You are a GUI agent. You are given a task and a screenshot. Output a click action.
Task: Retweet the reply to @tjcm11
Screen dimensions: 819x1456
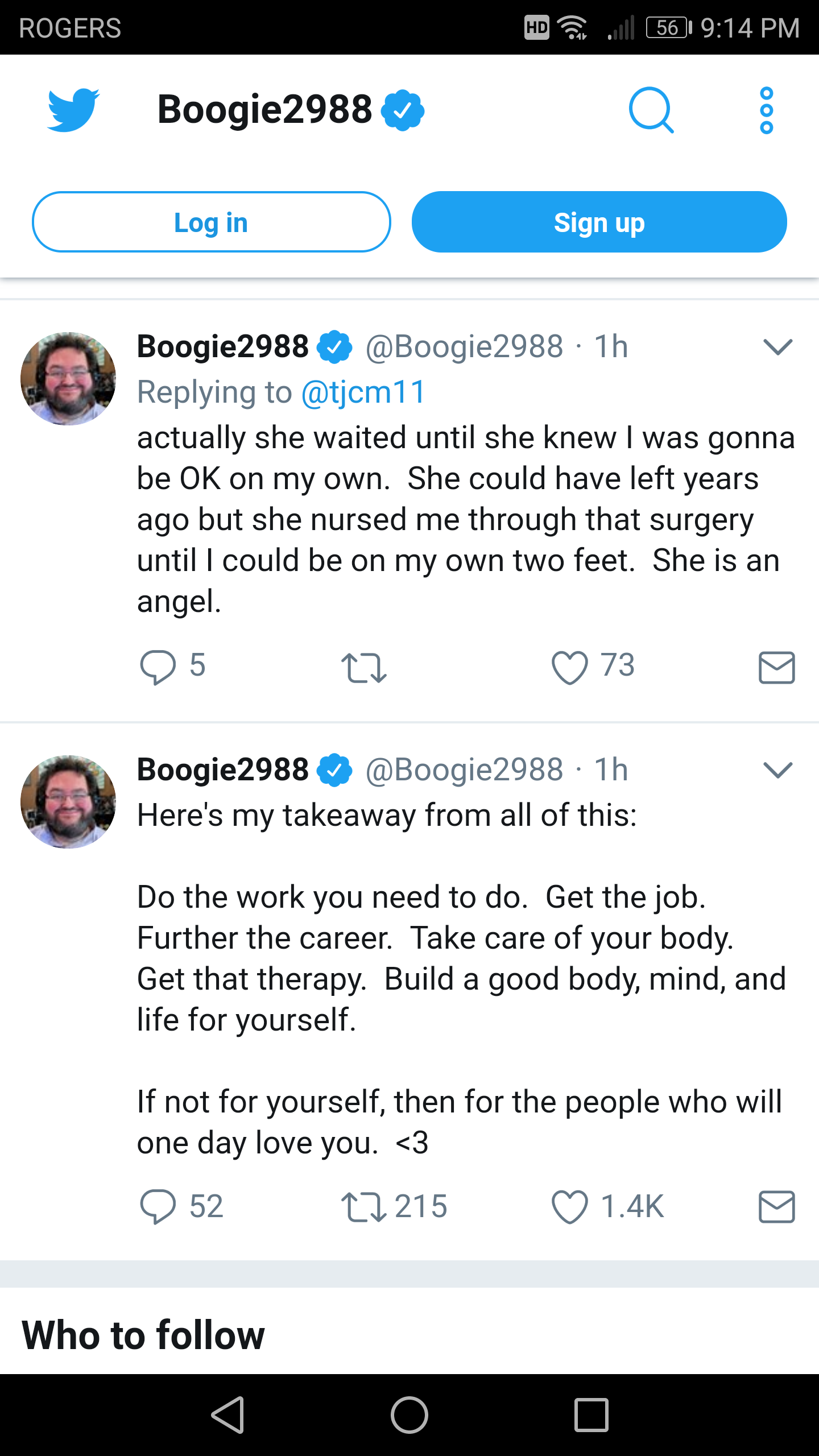(364, 668)
